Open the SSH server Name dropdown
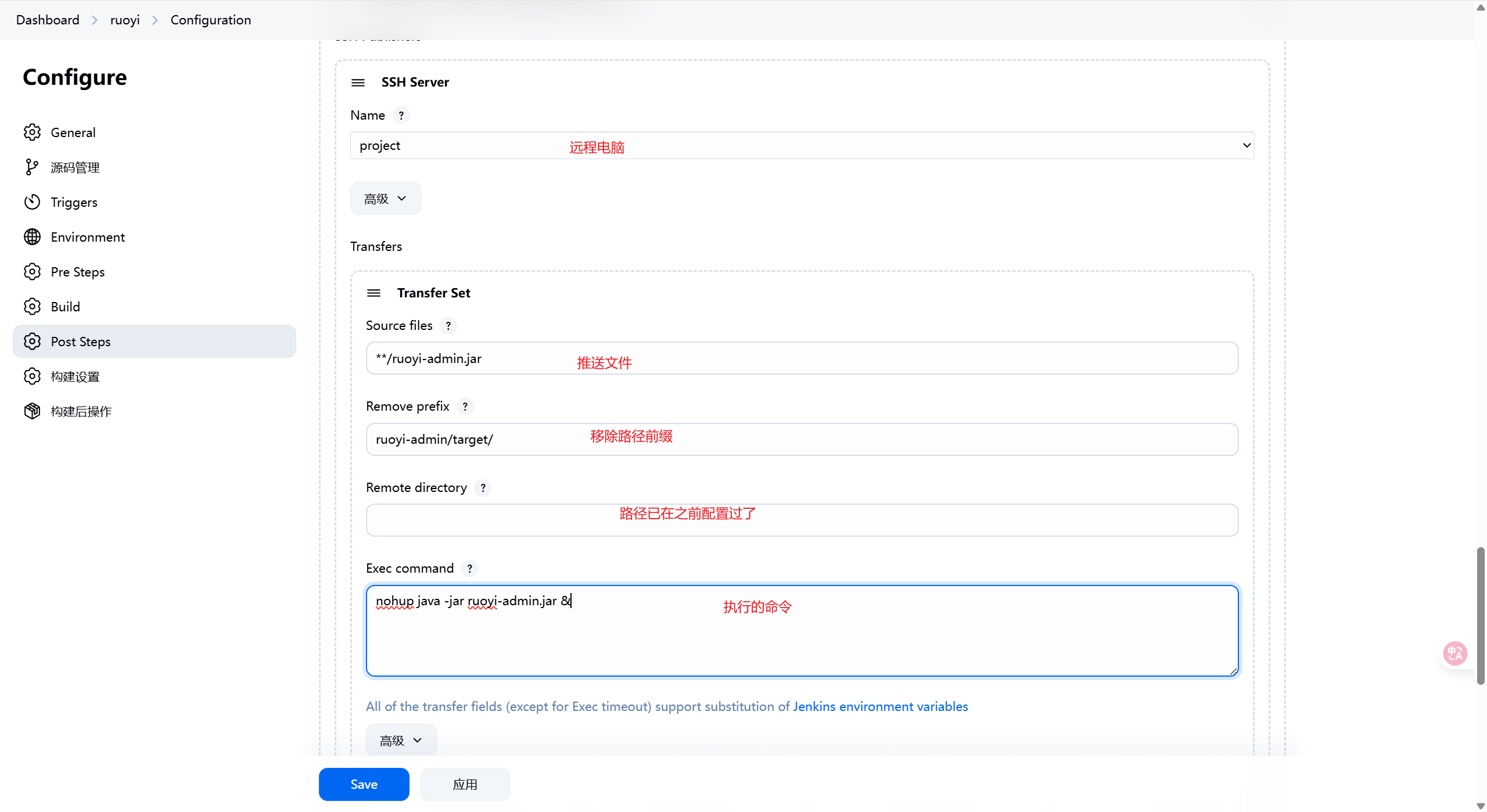Viewport: 1487px width, 812px height. click(802, 145)
